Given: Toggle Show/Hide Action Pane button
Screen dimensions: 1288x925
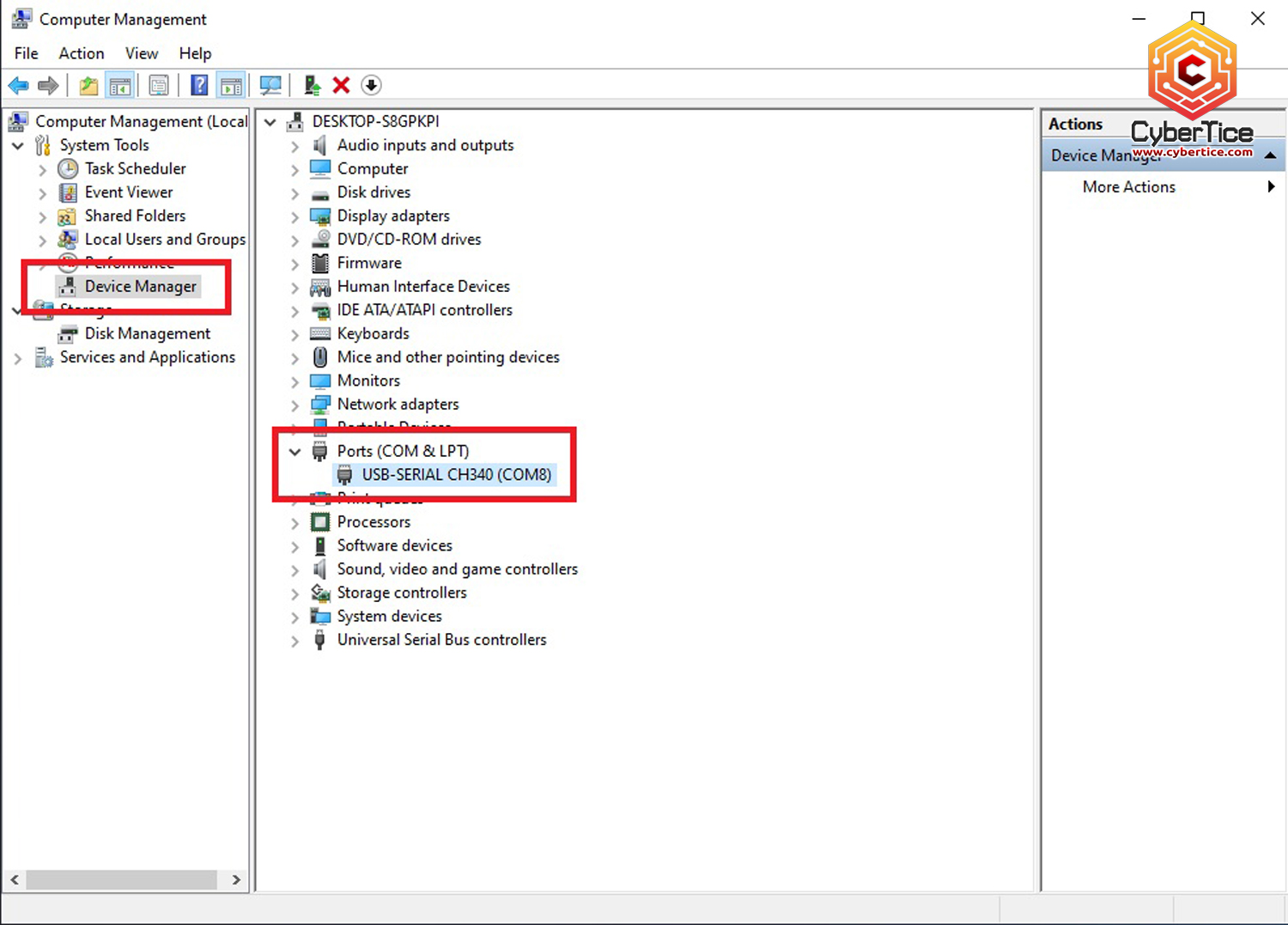Looking at the screenshot, I should point(231,85).
